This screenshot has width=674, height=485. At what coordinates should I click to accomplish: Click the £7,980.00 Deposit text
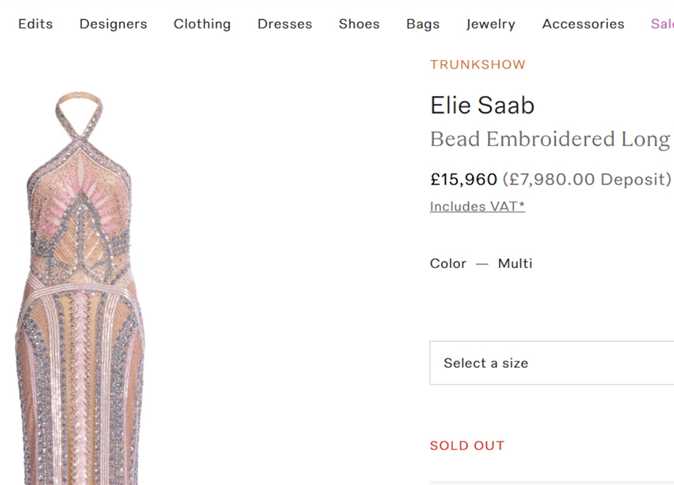click(587, 180)
